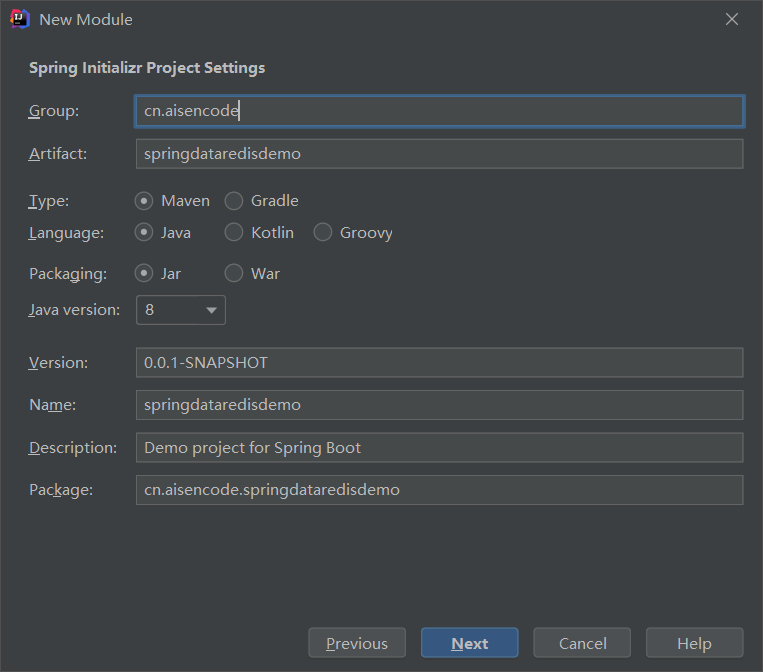Viewport: 763px width, 672px height.
Task: Focus the Package text field
Action: pos(439,490)
